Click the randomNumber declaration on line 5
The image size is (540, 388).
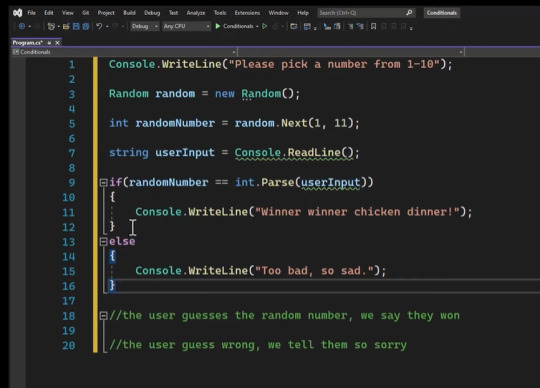pyautogui.click(x=175, y=123)
